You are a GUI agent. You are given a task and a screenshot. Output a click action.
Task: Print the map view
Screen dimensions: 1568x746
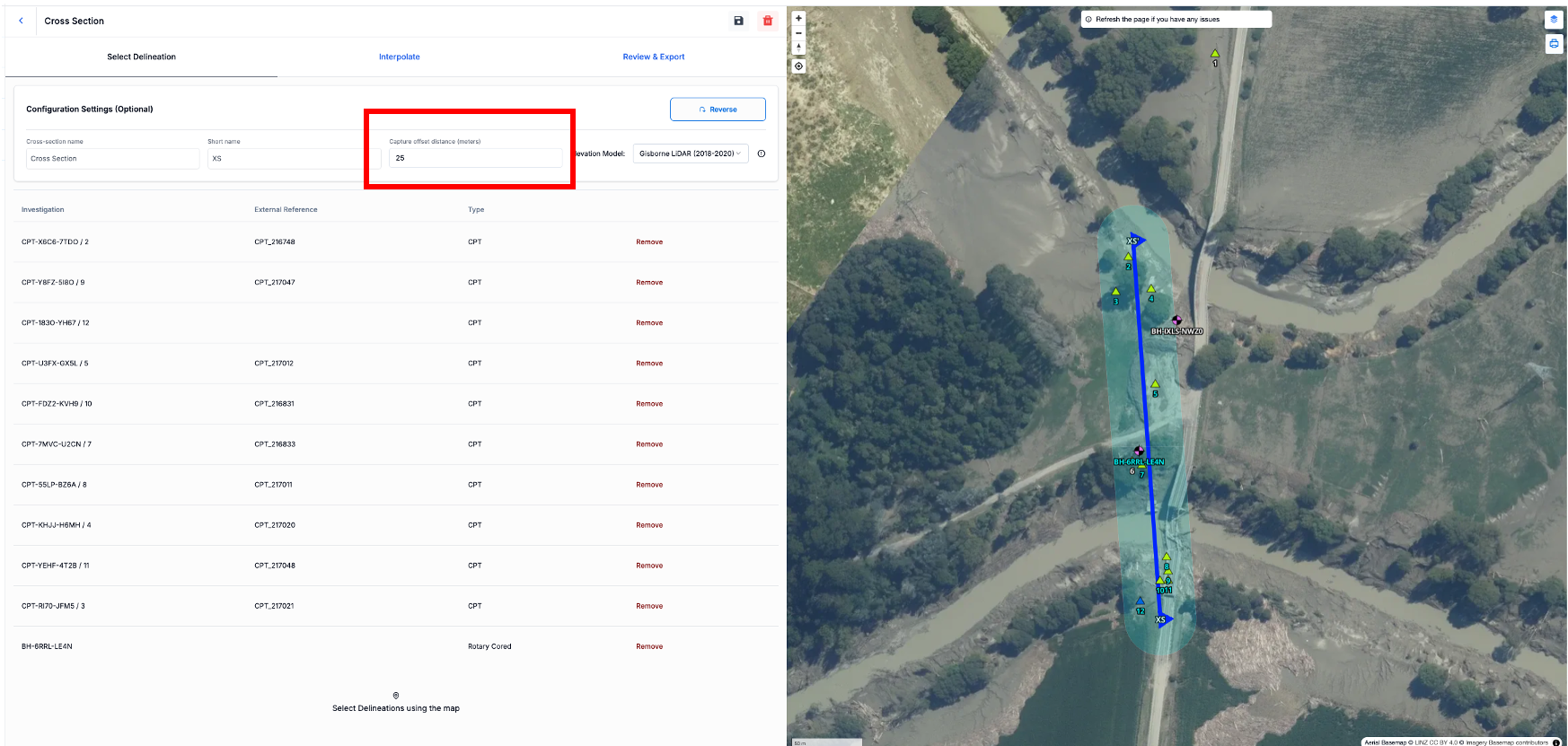tap(1554, 43)
